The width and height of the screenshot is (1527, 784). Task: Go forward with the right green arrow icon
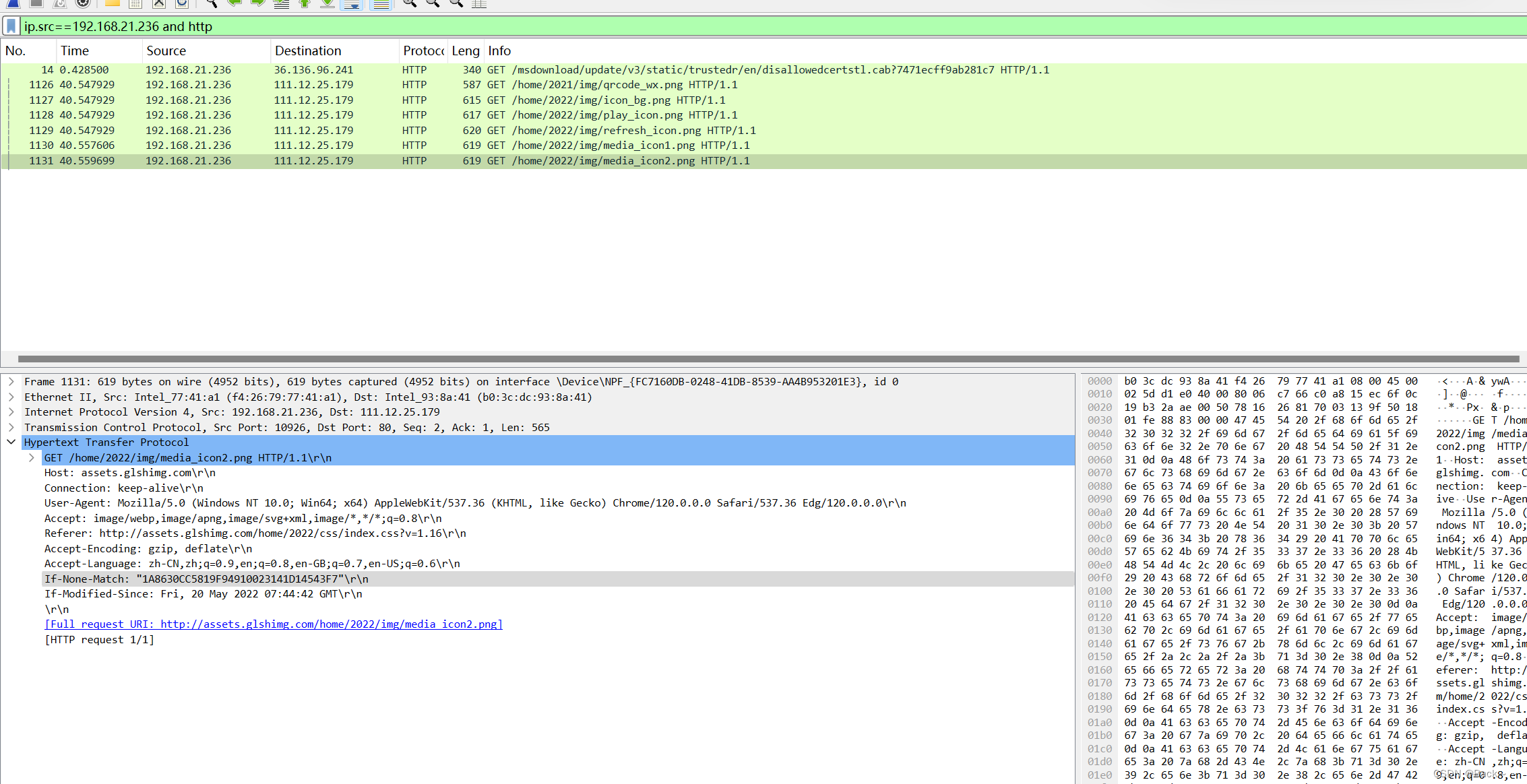coord(257,3)
